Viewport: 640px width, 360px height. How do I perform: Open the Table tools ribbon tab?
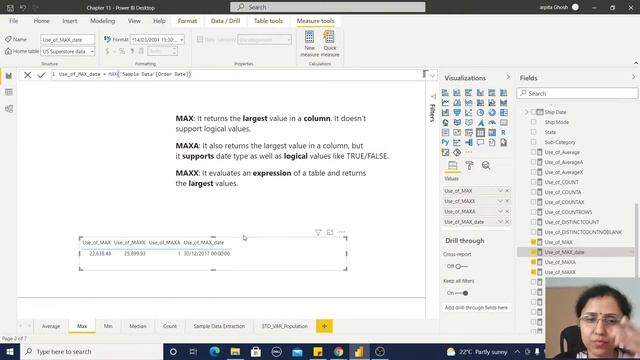coord(268,21)
